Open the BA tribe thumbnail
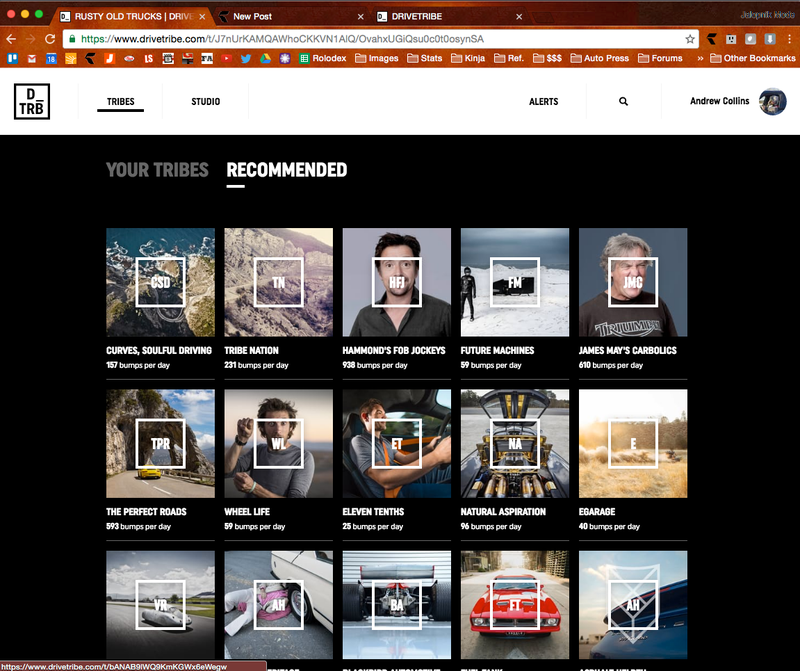 (396, 605)
